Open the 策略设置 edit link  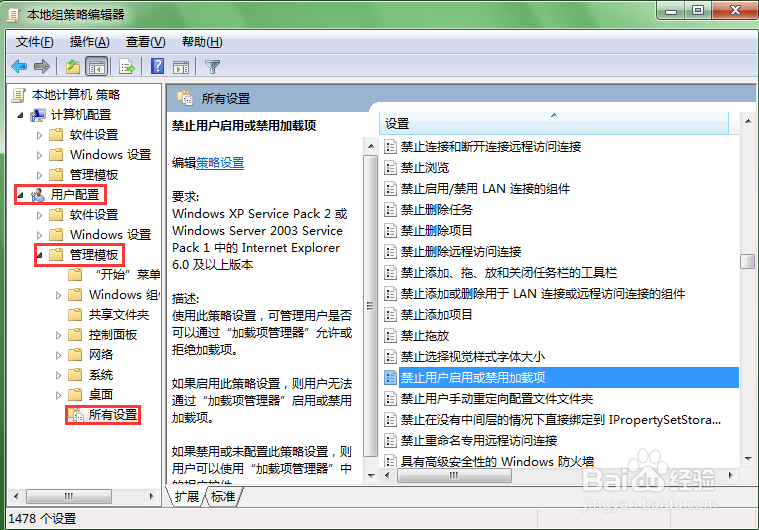coord(220,163)
